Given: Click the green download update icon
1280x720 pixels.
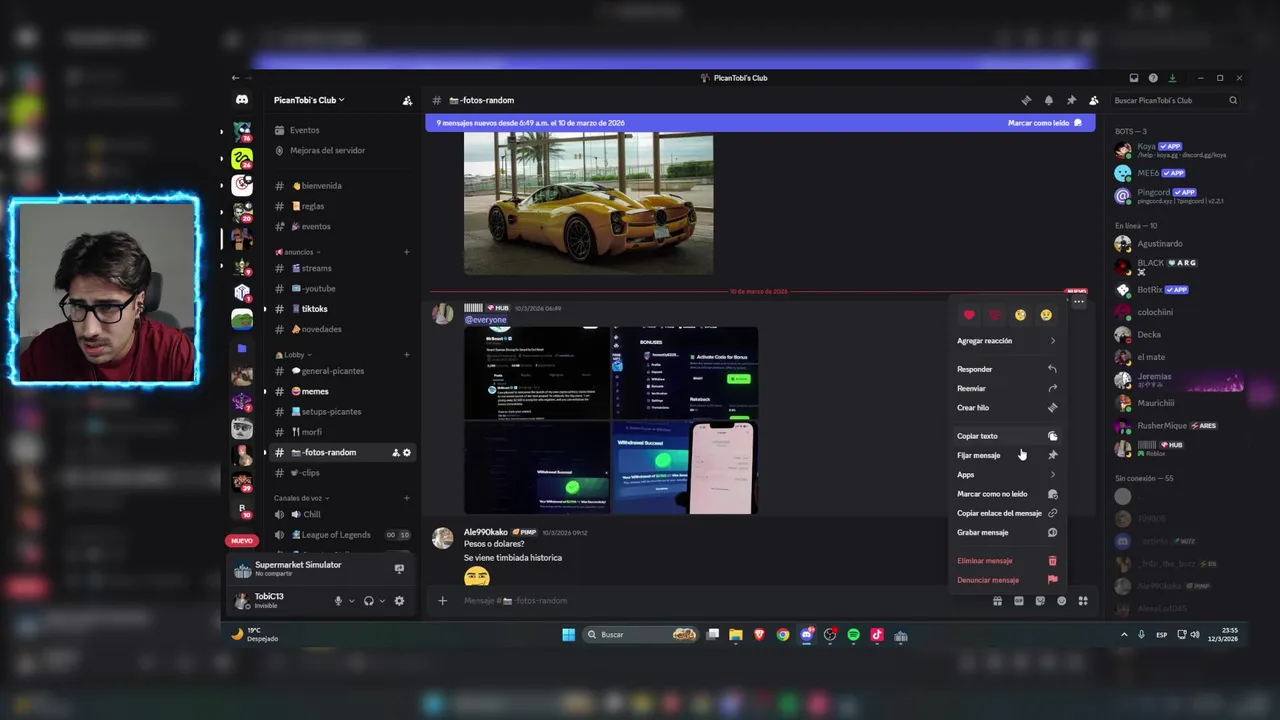Looking at the screenshot, I should (1172, 78).
